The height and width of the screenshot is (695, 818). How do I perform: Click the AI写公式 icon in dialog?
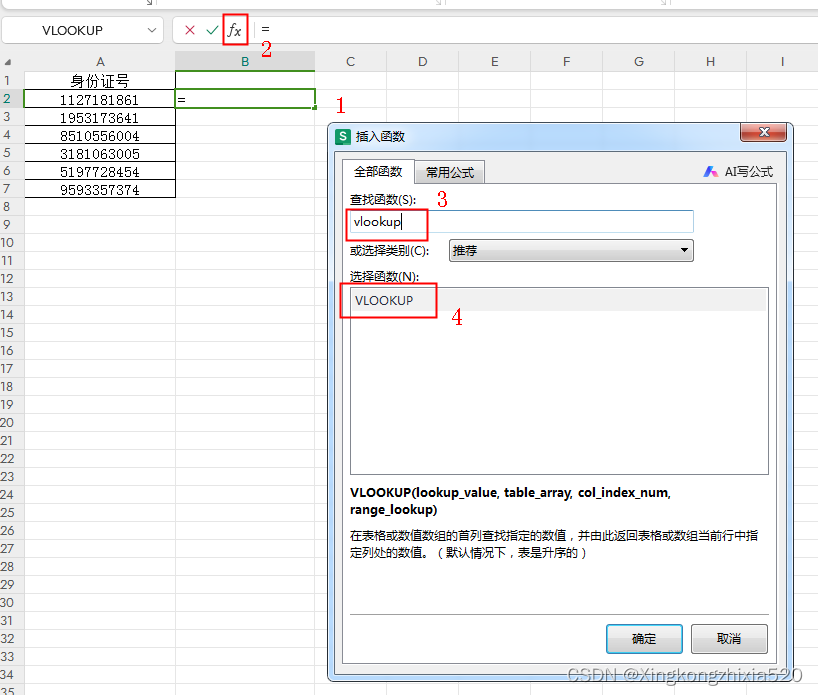click(711, 172)
